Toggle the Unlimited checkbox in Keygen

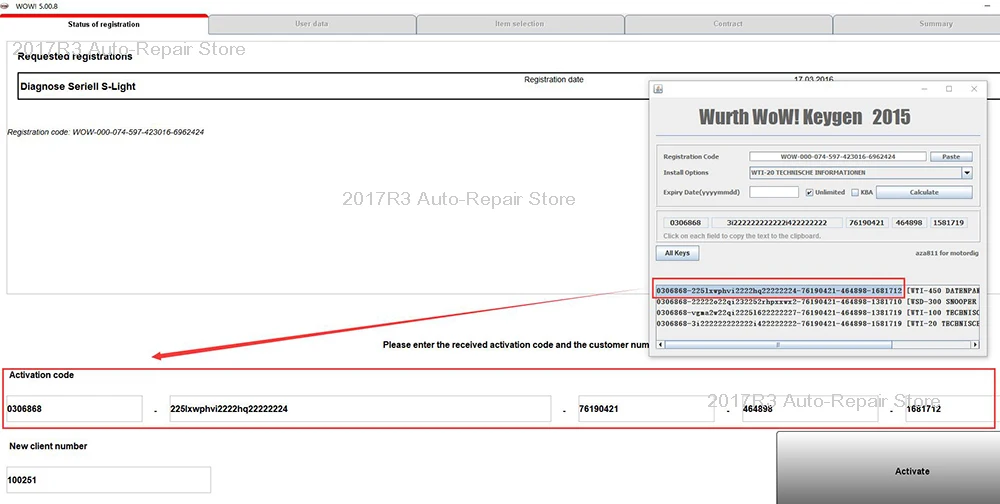809,192
